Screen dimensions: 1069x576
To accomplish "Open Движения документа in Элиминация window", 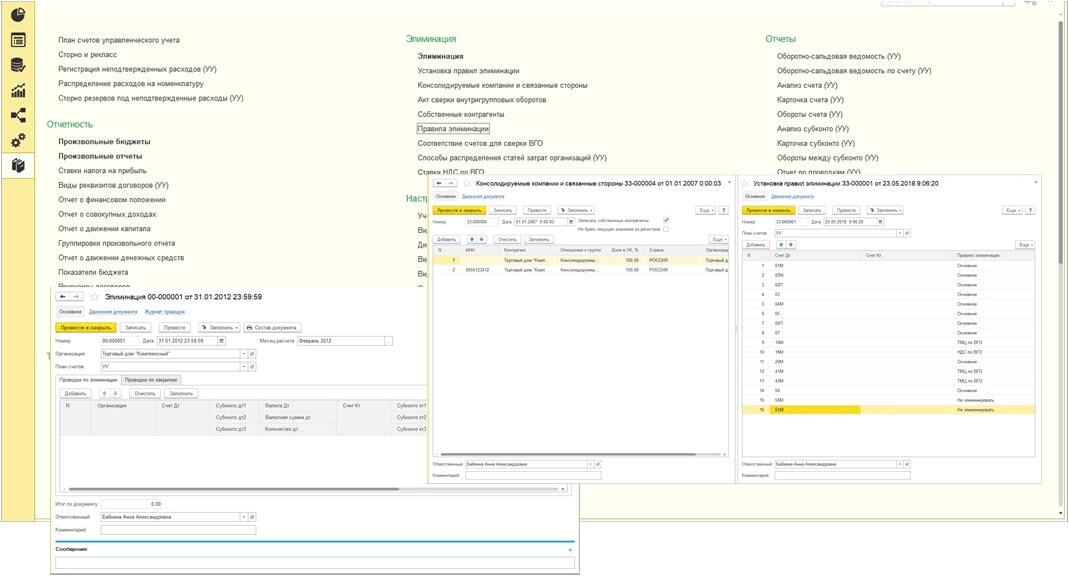I will pos(113,312).
